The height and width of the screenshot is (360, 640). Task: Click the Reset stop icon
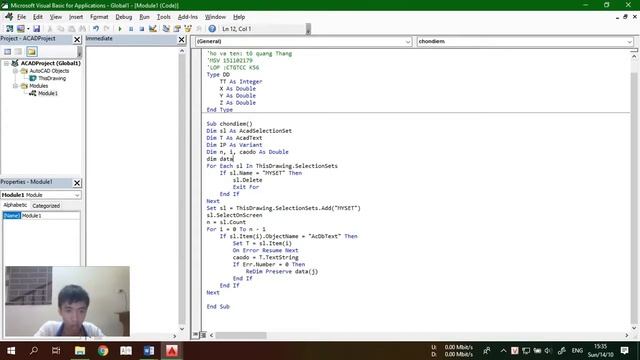click(x=142, y=29)
